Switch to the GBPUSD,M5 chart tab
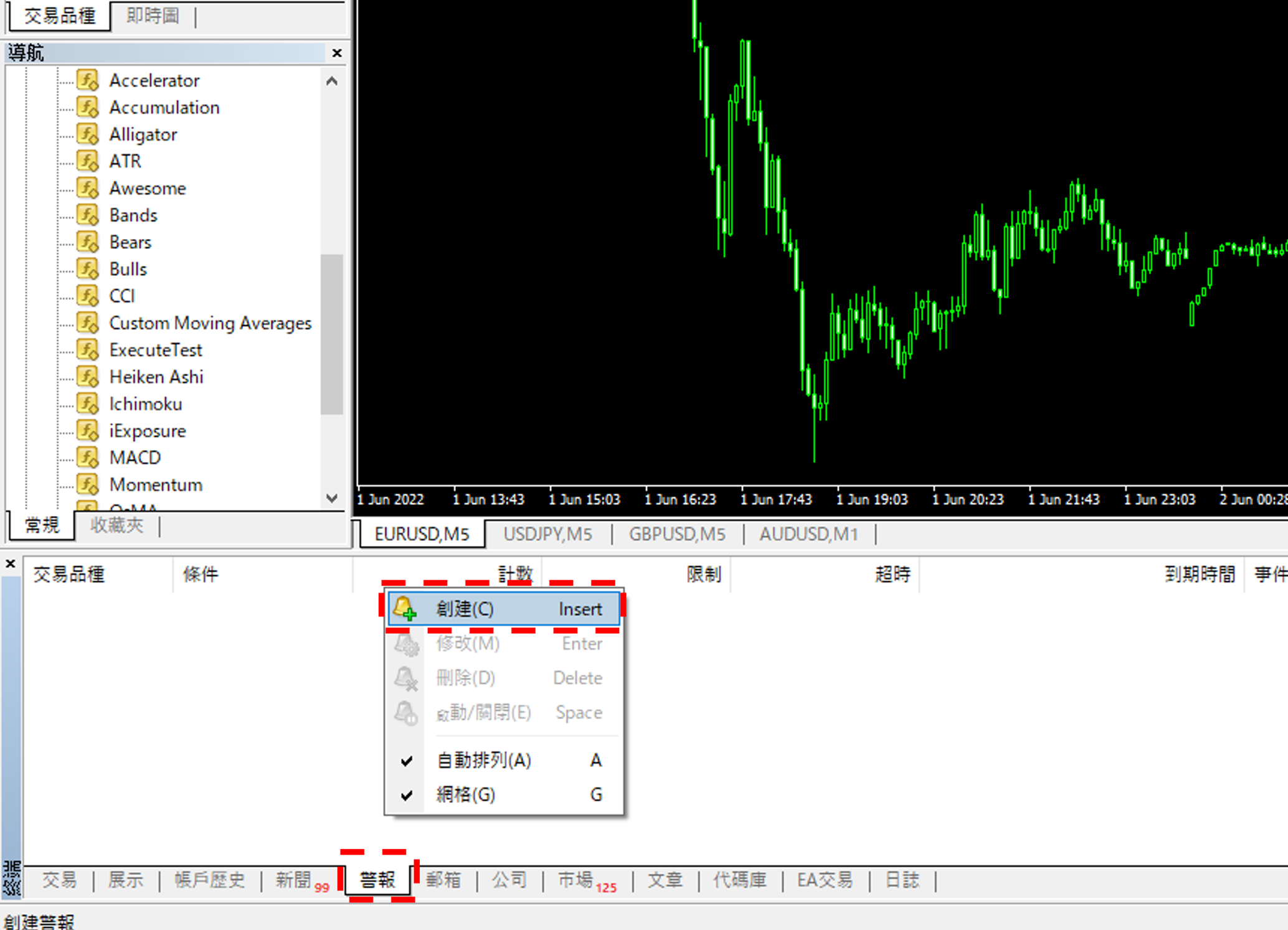The width and height of the screenshot is (1288, 930). [x=677, y=534]
